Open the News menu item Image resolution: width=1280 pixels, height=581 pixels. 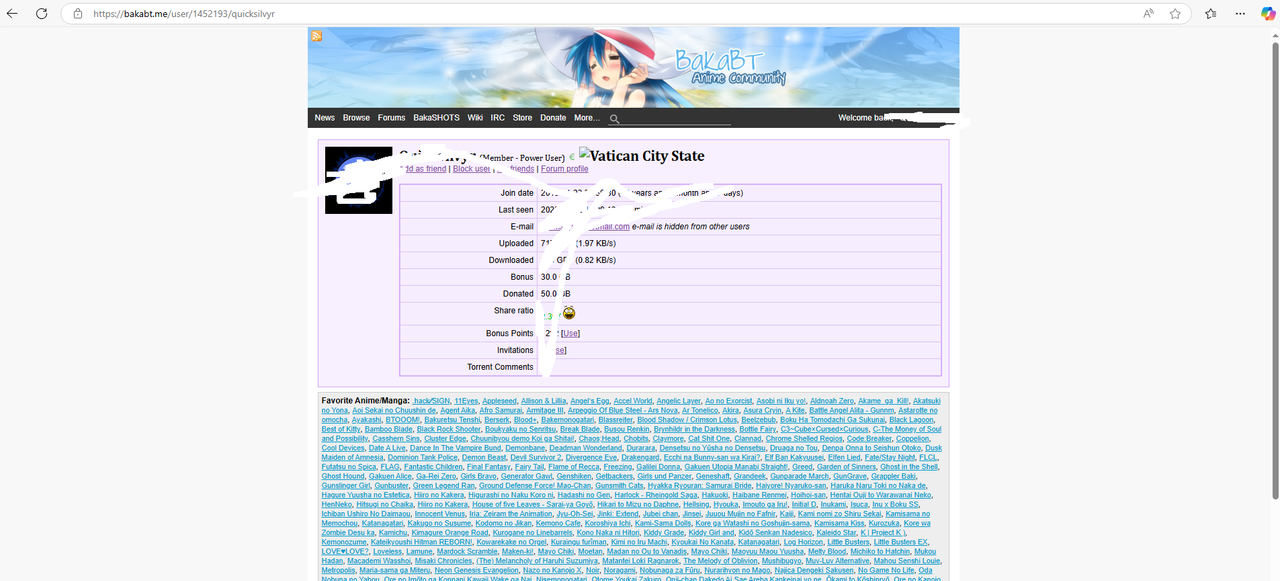(x=325, y=118)
